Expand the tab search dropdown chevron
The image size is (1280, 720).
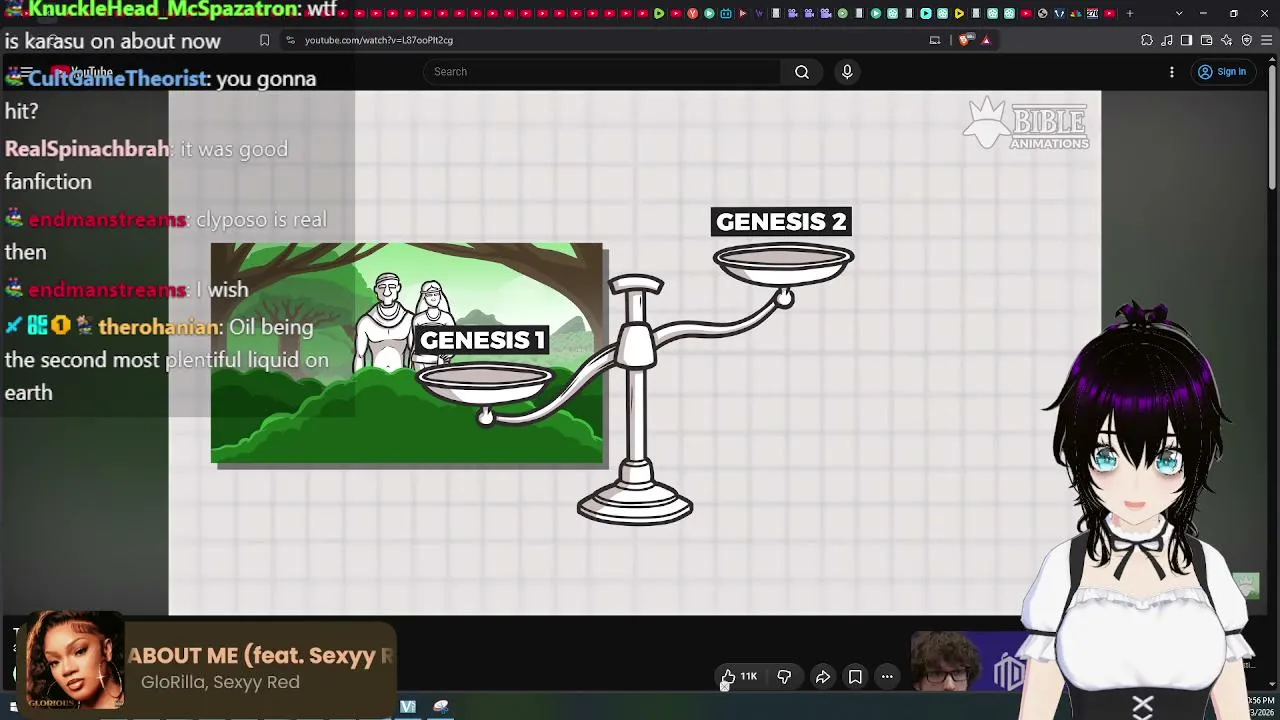pyautogui.click(x=1179, y=13)
